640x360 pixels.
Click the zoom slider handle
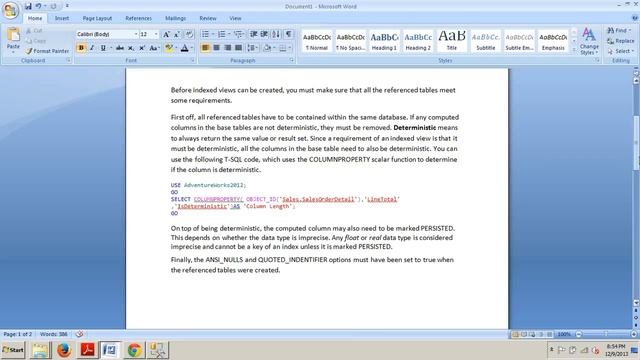click(606, 334)
